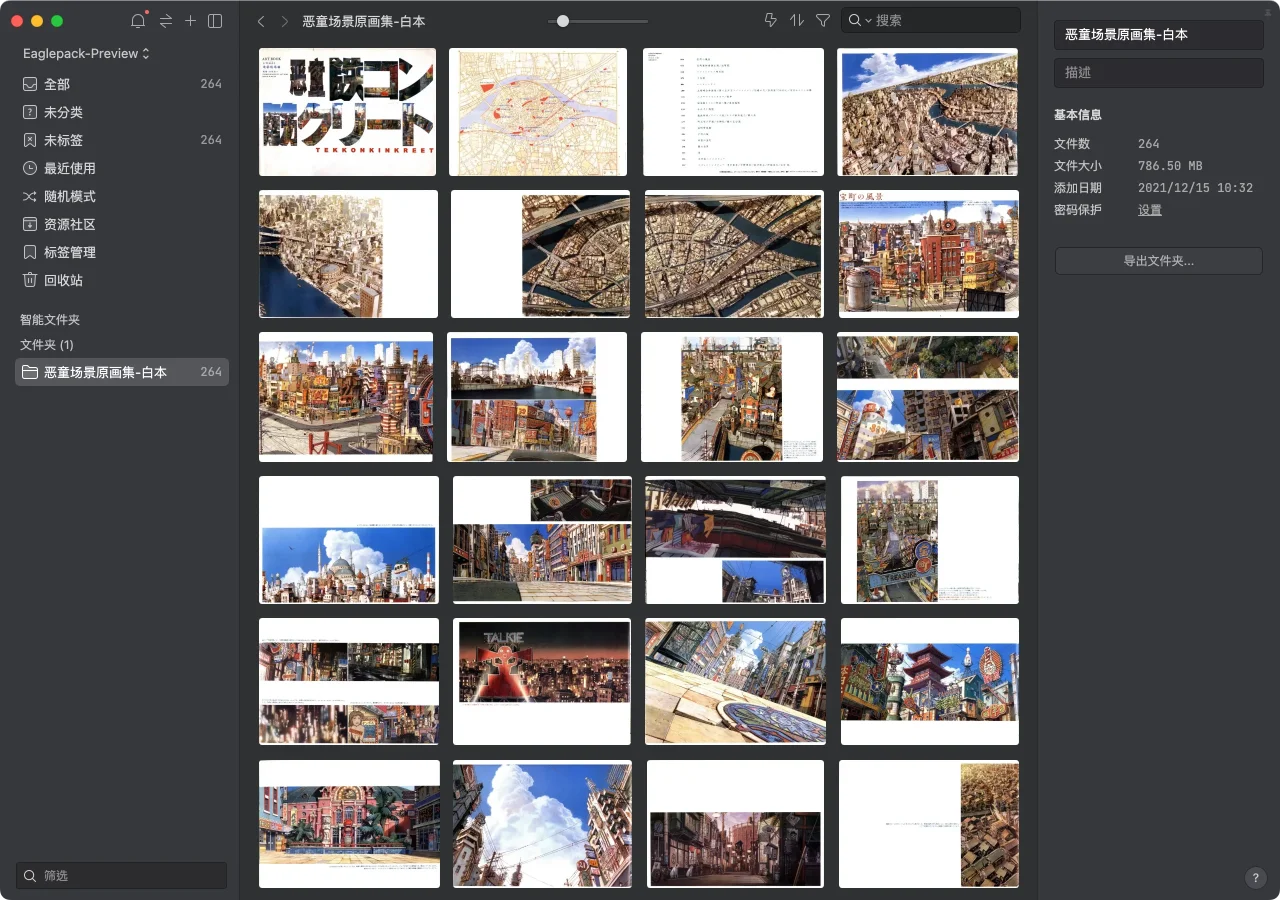This screenshot has height=900, width=1280.
Task: Click the 2021/12/15 10:32 date value
Action: [x=1195, y=188]
